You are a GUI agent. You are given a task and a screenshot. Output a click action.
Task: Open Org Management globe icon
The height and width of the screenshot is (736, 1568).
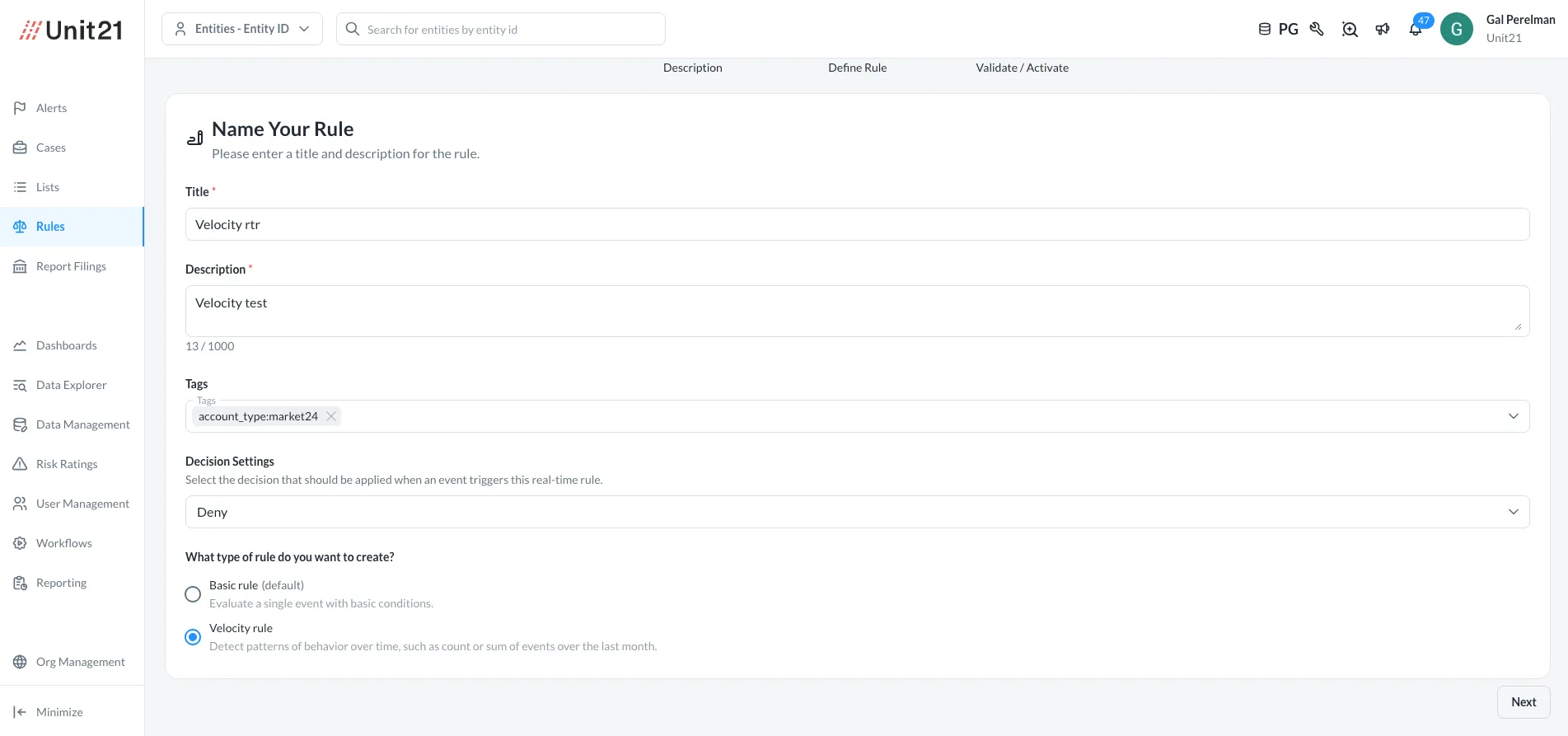coord(20,662)
